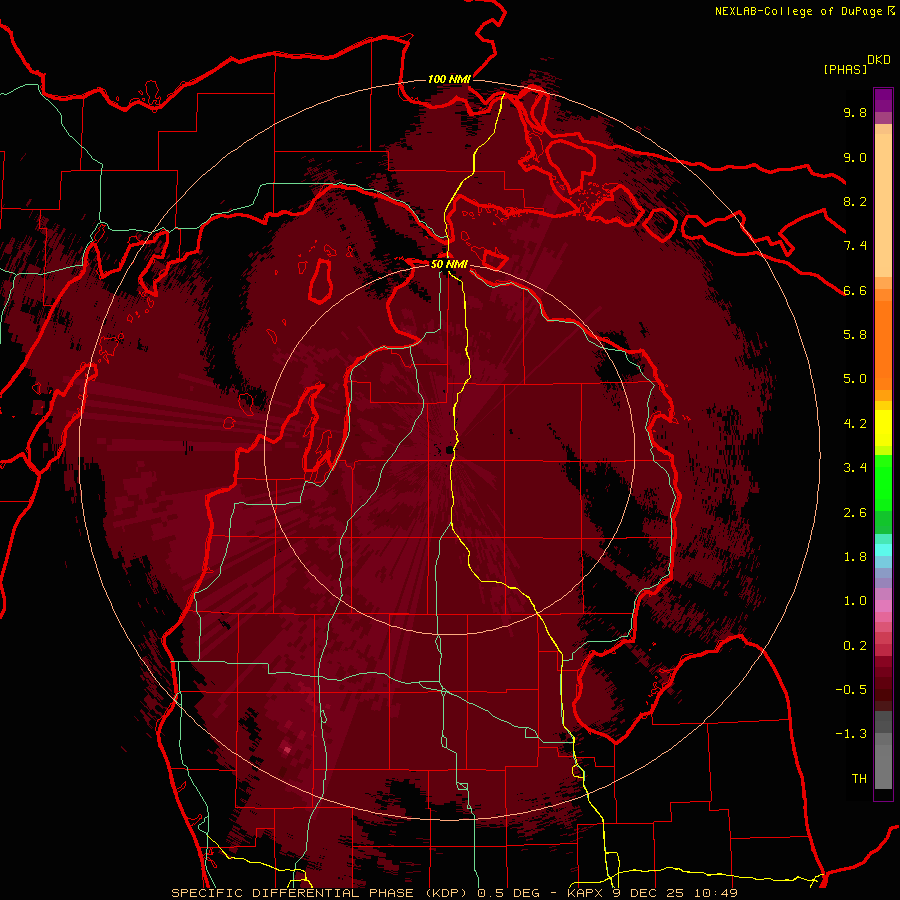
Task: Click the cyan segment of the color bar
Action: coord(883,550)
